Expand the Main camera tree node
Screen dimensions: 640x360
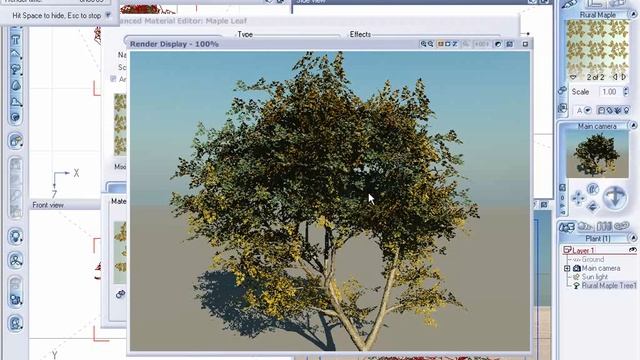pyautogui.click(x=567, y=268)
